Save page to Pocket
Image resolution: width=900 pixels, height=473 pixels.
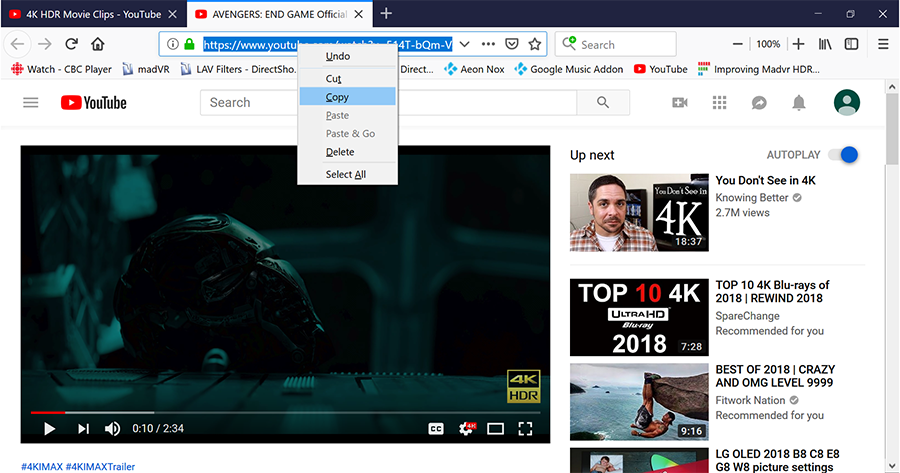coord(511,44)
